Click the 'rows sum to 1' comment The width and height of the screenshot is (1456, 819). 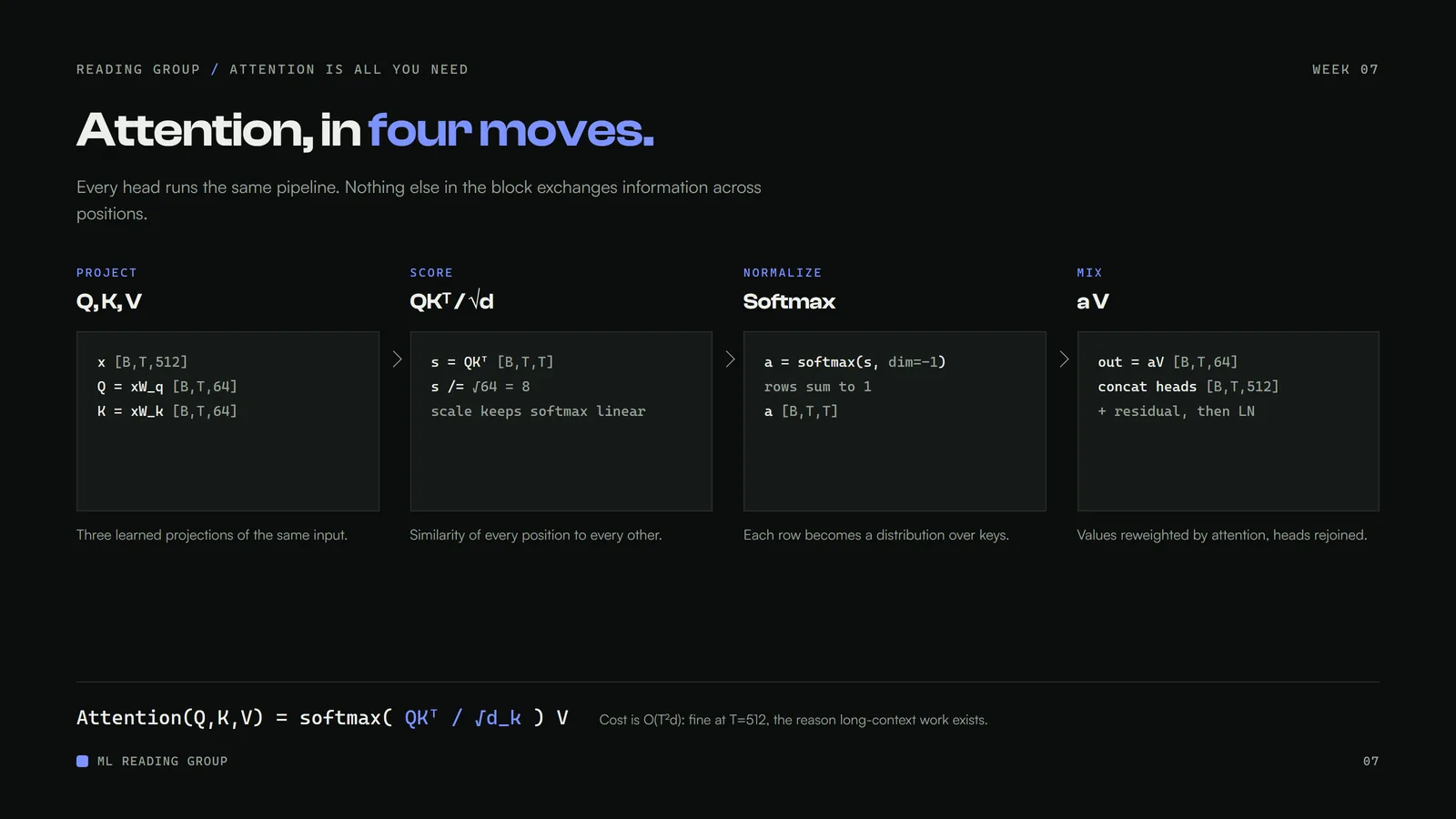[x=817, y=387]
